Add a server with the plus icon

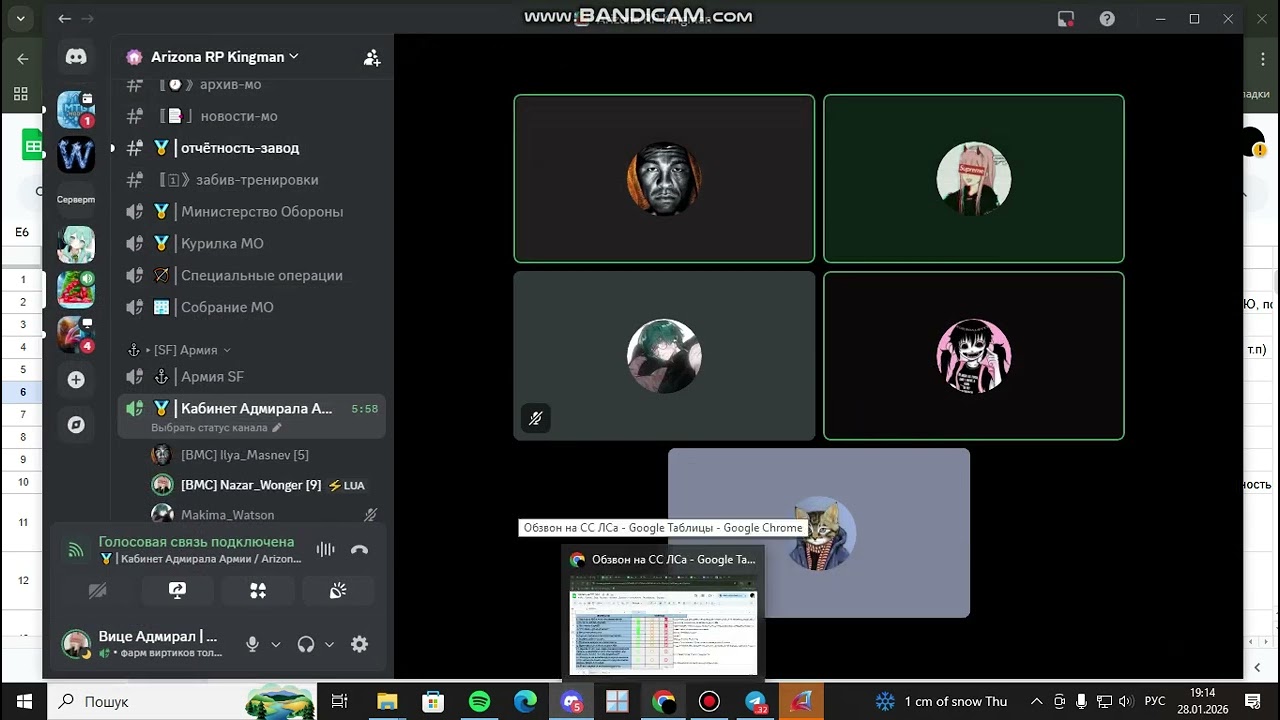point(76,380)
